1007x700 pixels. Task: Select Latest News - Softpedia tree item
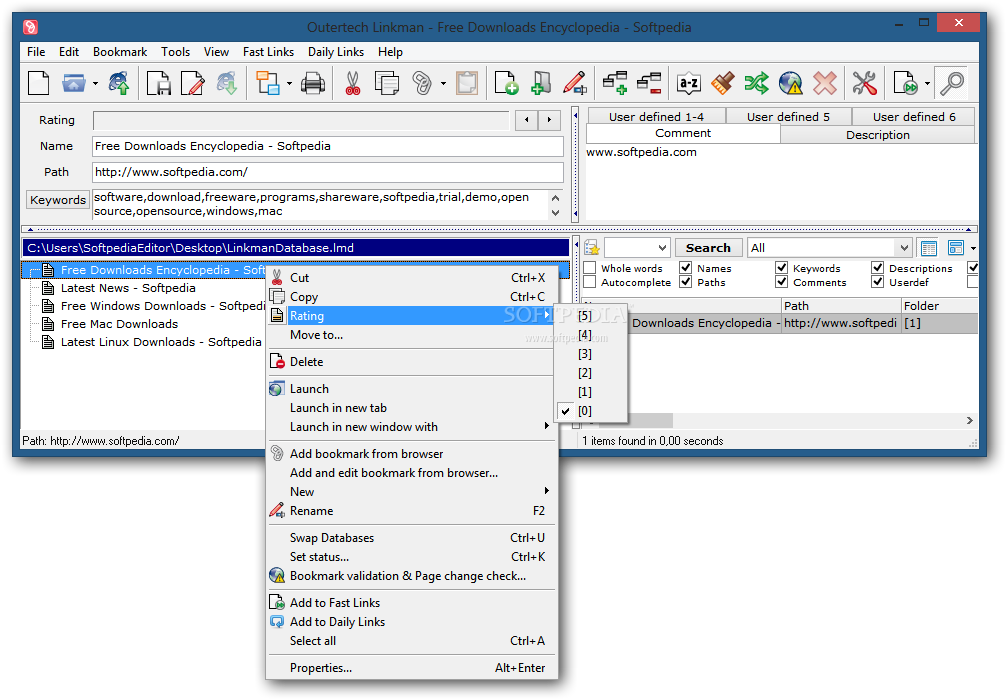pos(128,288)
